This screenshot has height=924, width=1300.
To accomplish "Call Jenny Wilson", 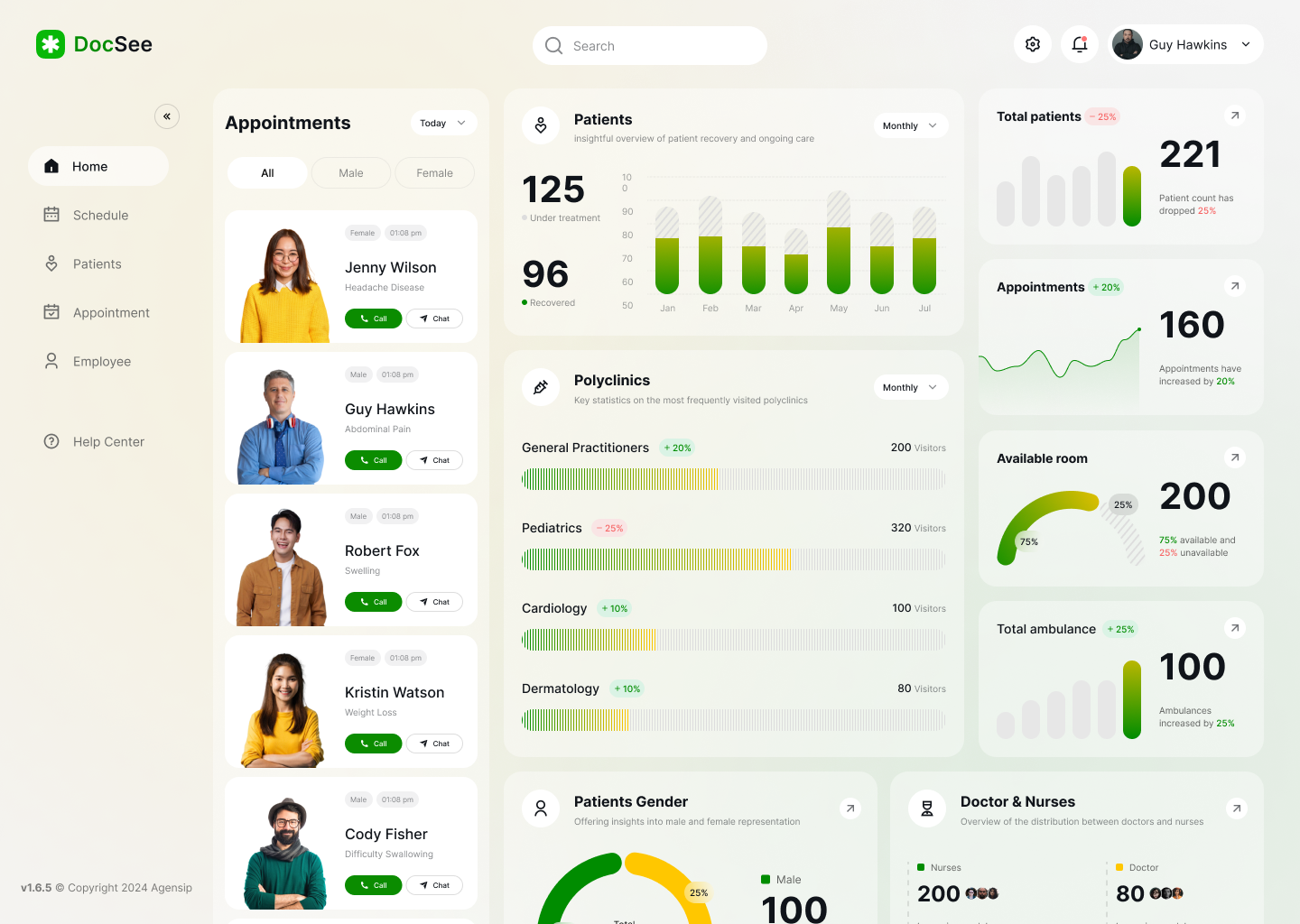I will click(x=373, y=319).
